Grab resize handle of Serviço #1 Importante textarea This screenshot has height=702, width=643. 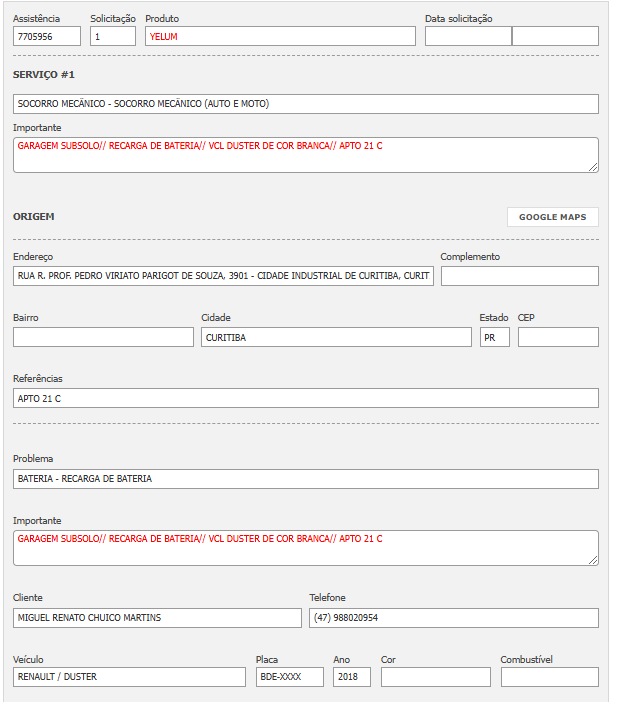click(x=593, y=167)
